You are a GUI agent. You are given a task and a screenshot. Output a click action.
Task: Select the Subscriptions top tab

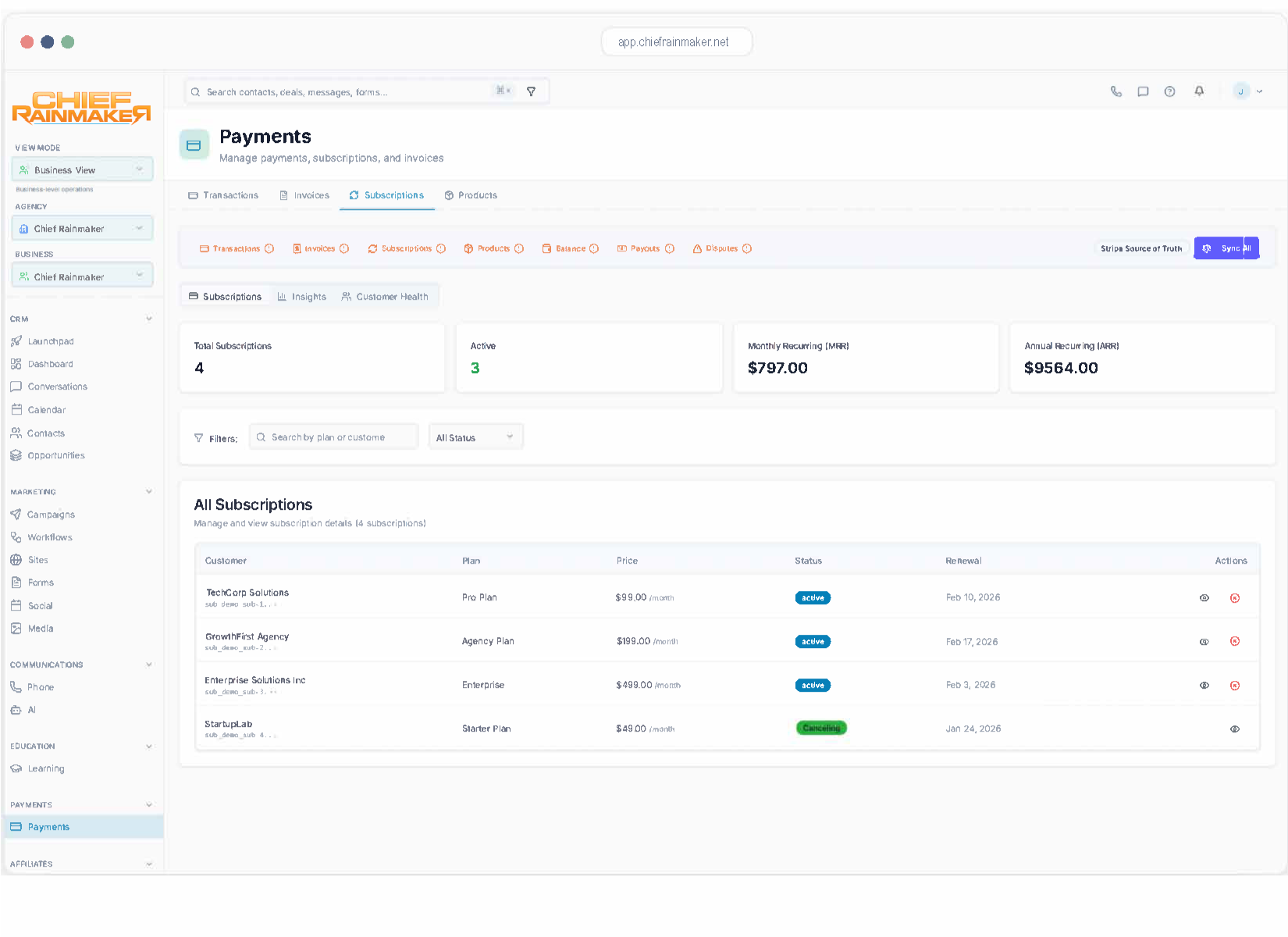[x=386, y=195]
